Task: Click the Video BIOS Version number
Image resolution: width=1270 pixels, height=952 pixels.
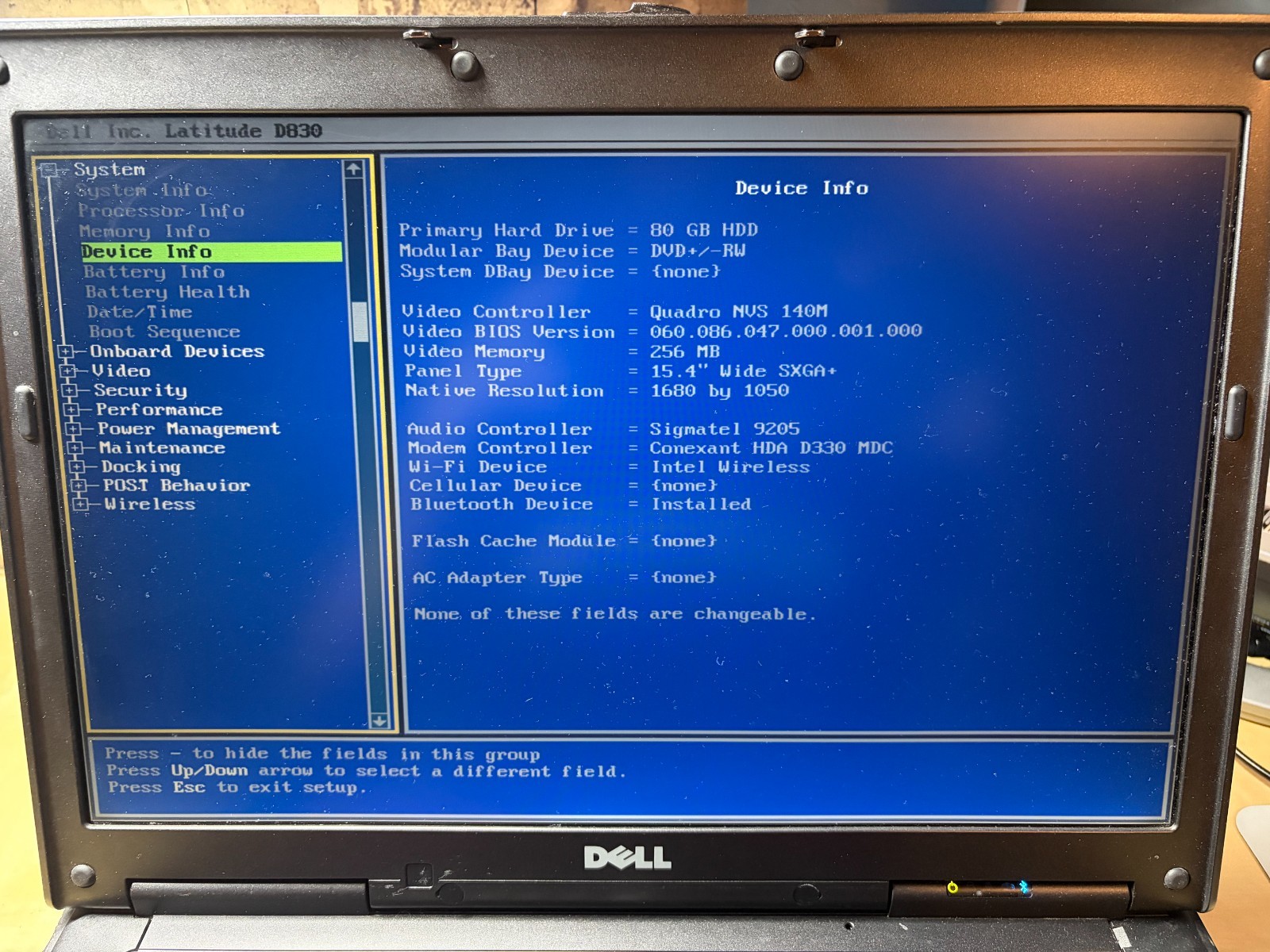Action: click(786, 331)
